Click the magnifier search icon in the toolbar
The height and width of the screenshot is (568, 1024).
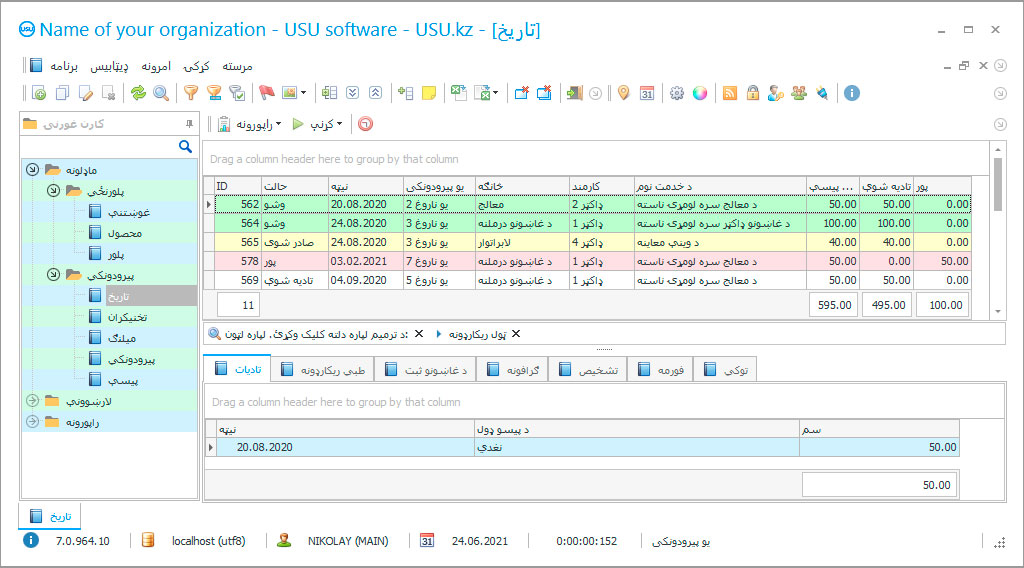pos(161,93)
